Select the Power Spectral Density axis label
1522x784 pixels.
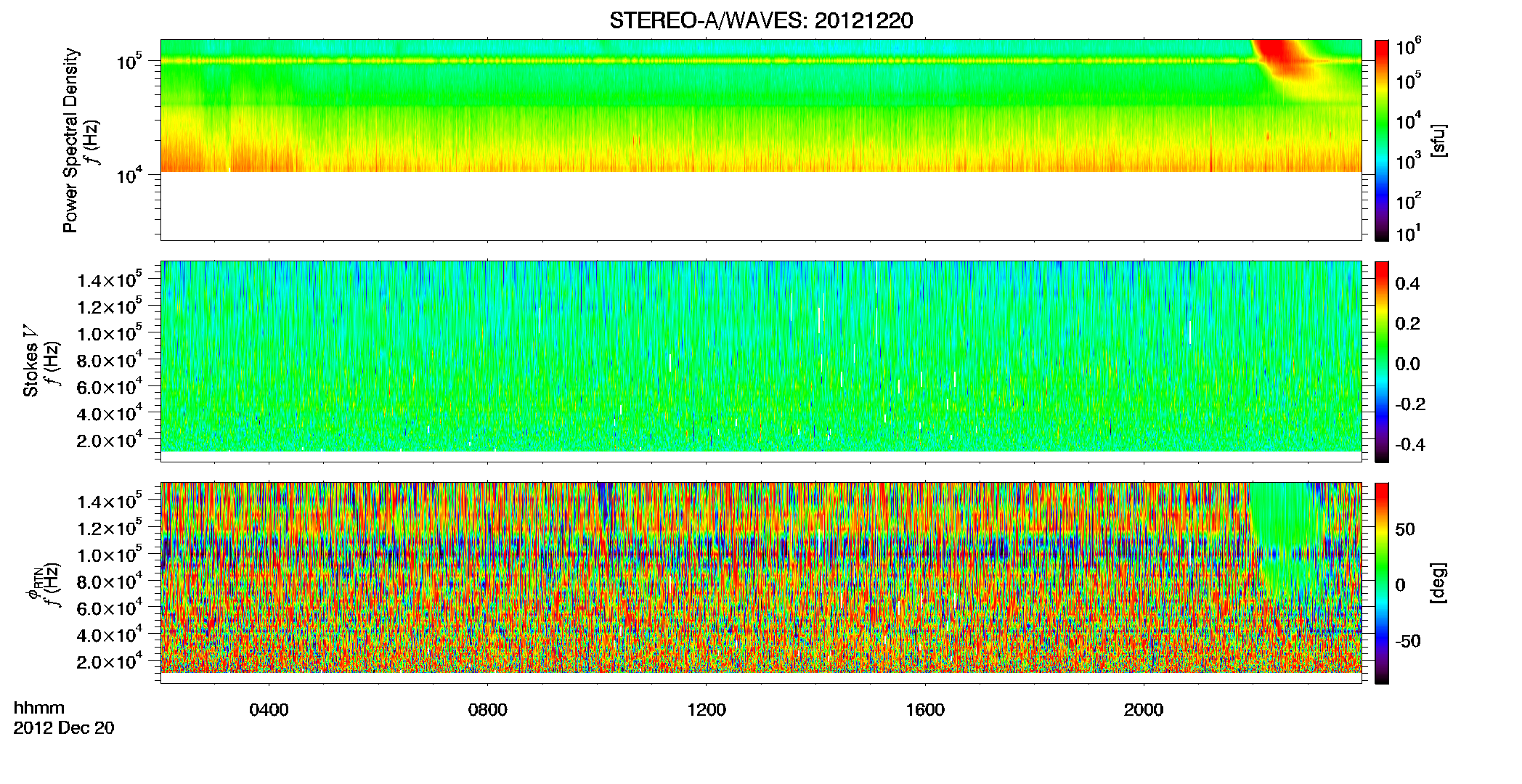point(70,140)
